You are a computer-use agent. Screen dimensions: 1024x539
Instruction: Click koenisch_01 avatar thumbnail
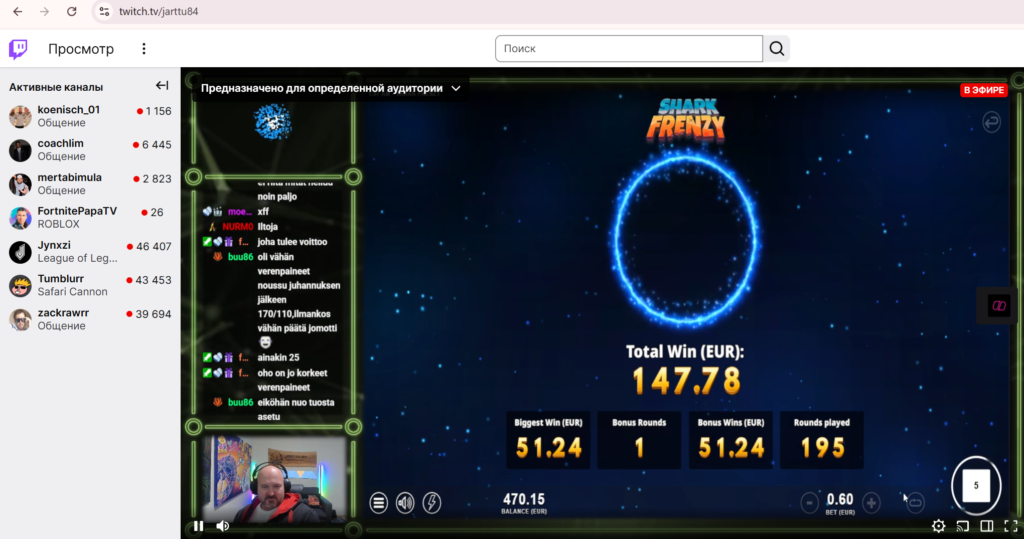click(20, 116)
